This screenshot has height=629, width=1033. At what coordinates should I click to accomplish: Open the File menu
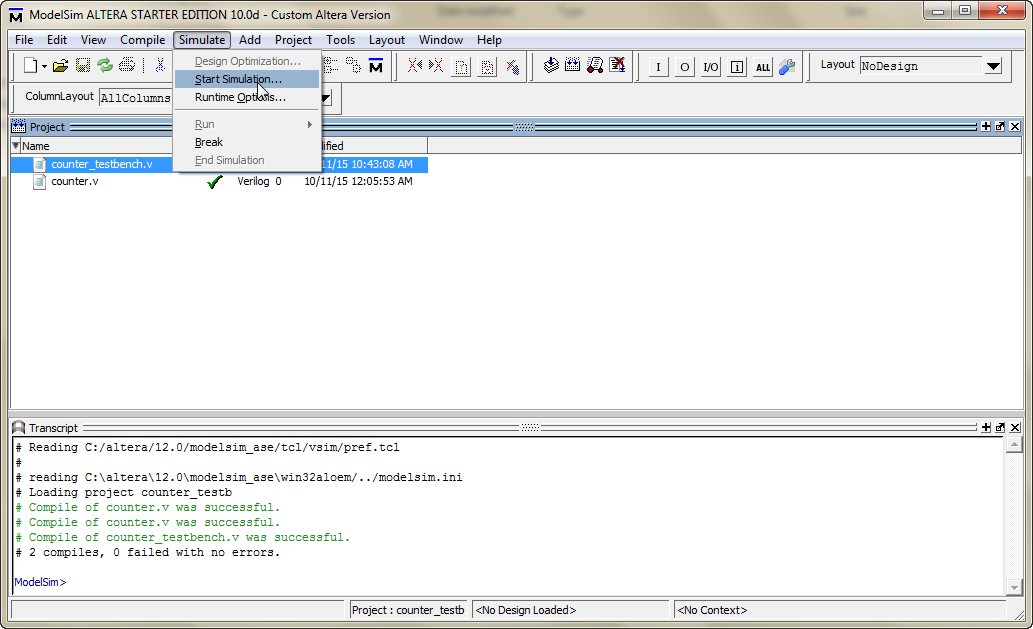click(24, 40)
